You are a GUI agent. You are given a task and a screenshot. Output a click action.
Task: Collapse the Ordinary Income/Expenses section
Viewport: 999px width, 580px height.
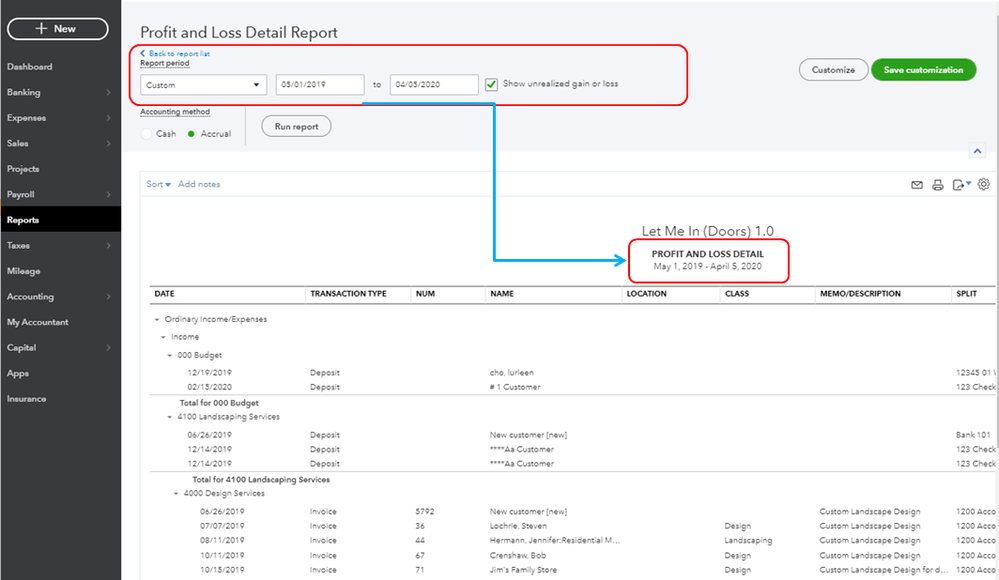156,320
